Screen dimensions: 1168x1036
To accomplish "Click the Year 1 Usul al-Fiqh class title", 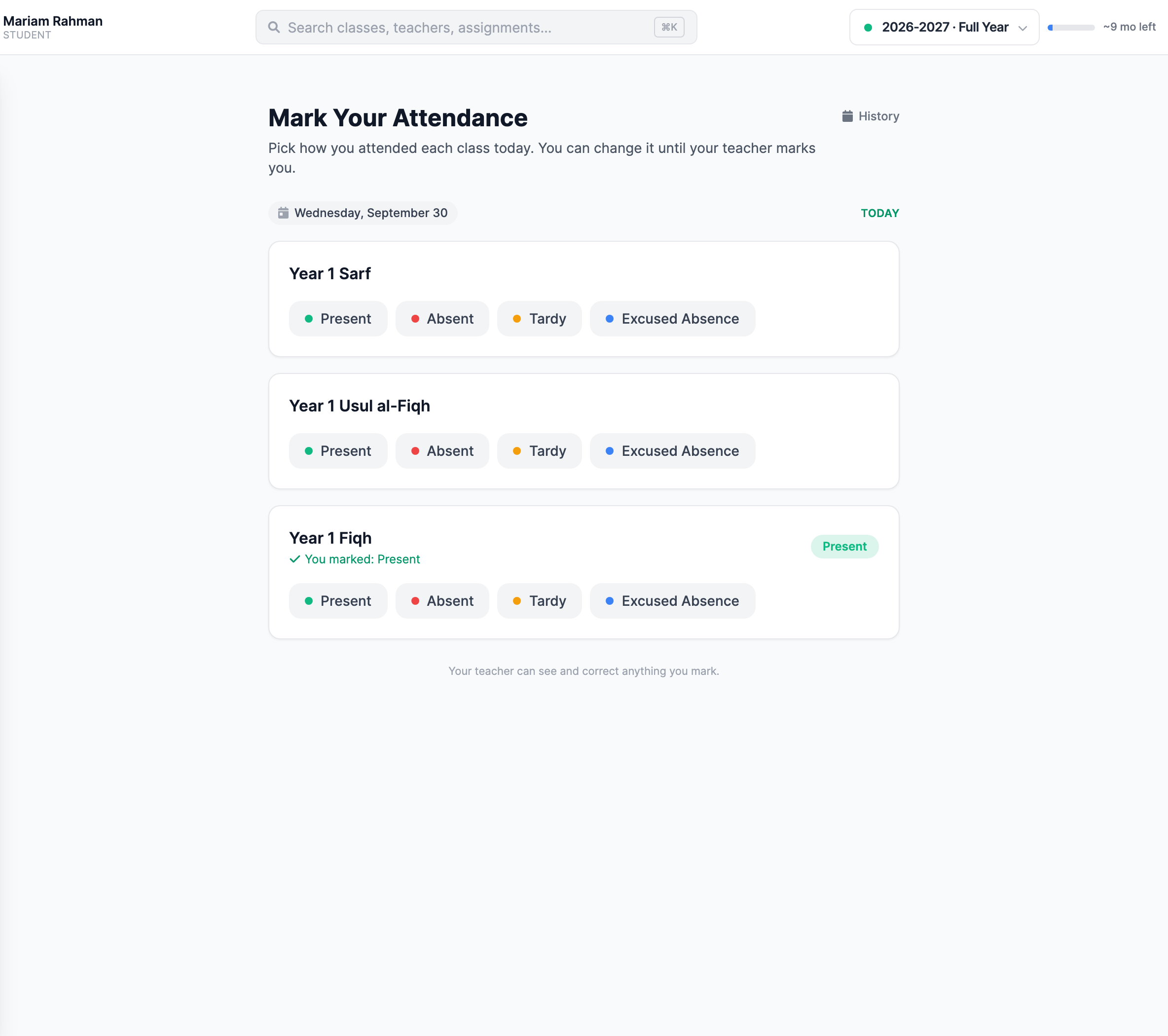I will [x=360, y=406].
